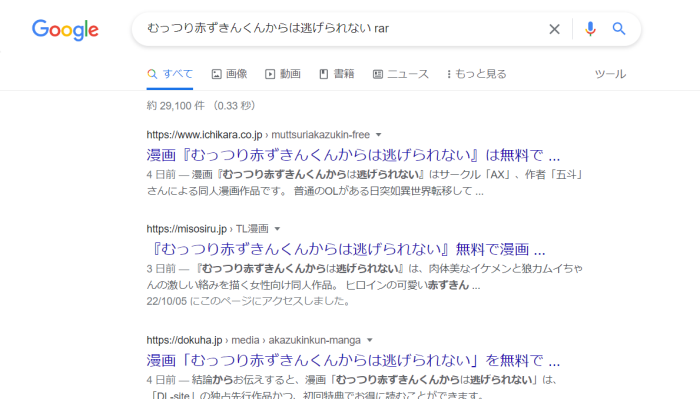Viewport: 700px width, 399px height.
Task: Expand dropdown arrow beside dokuha.jp URL
Action: pos(370,340)
